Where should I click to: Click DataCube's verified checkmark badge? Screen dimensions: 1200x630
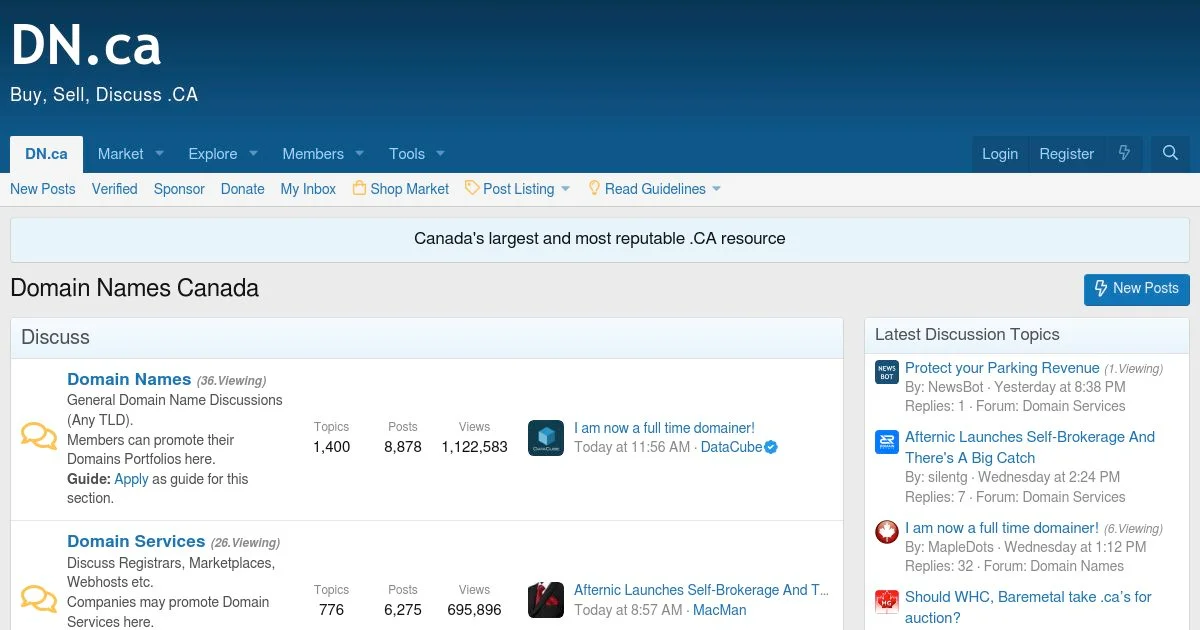[771, 448]
